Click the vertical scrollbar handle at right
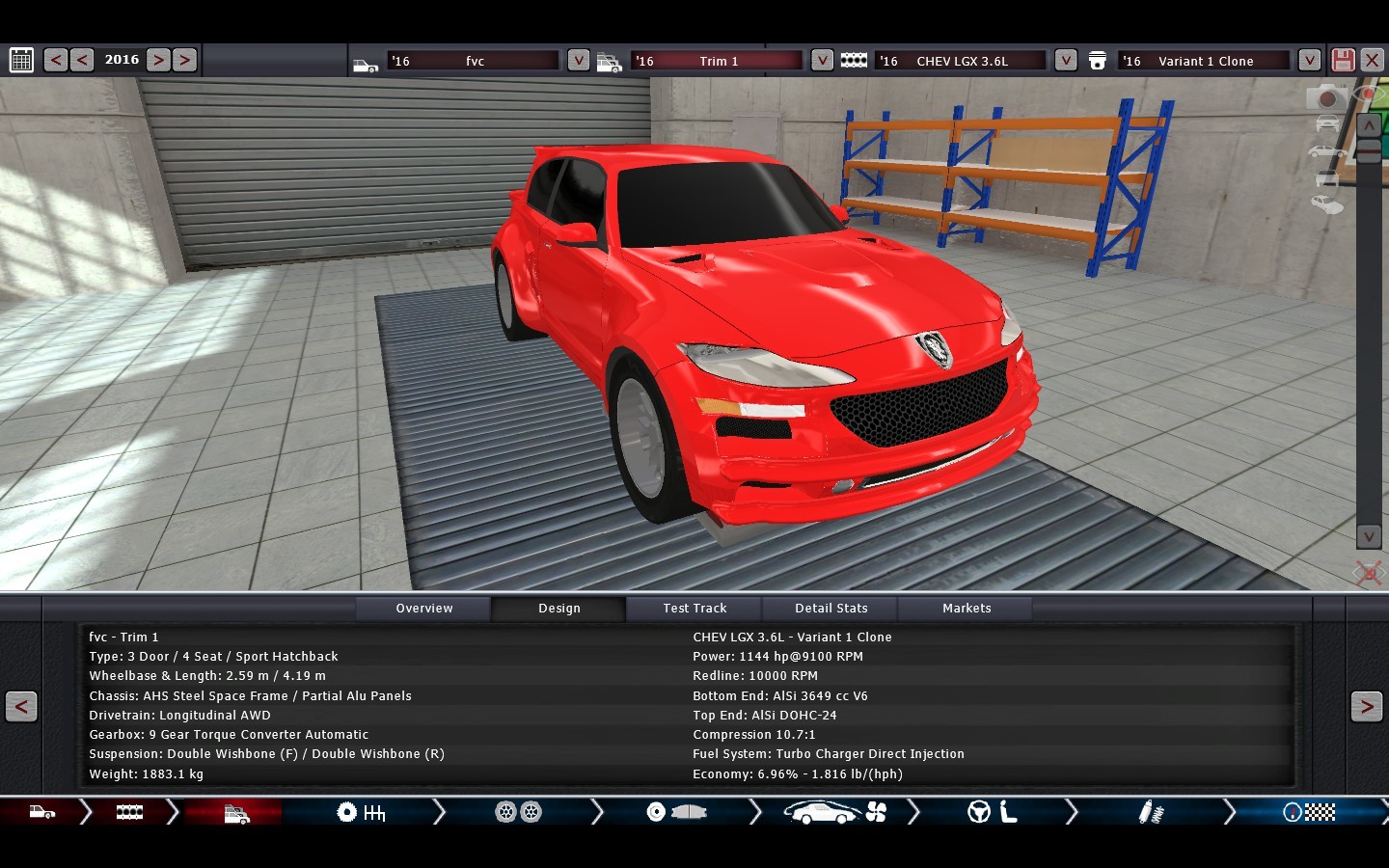This screenshot has height=868, width=1389. click(x=1369, y=150)
